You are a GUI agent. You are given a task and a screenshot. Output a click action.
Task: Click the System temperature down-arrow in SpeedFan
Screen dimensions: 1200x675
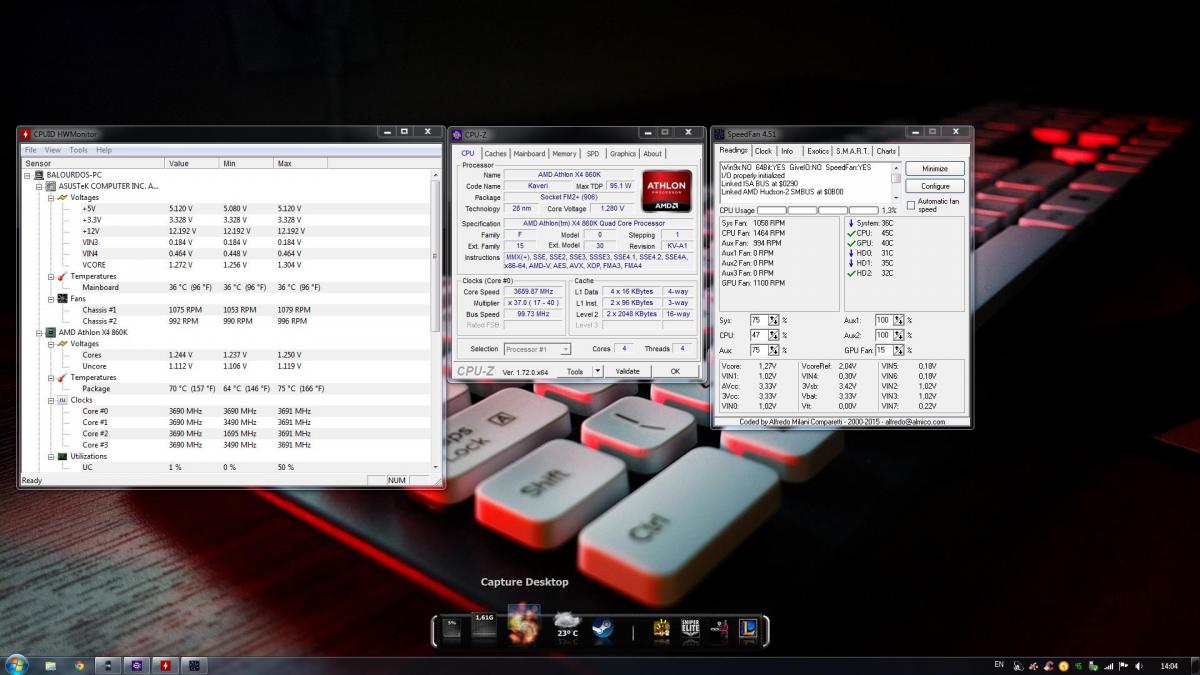(851, 223)
